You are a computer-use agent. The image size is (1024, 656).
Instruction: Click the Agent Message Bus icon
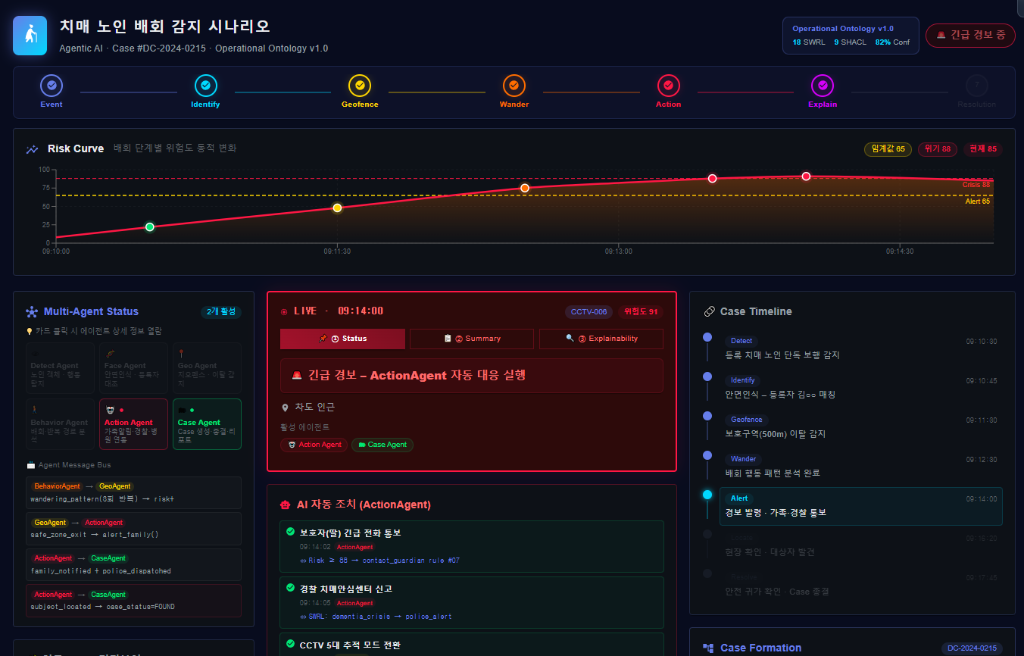coord(31,465)
